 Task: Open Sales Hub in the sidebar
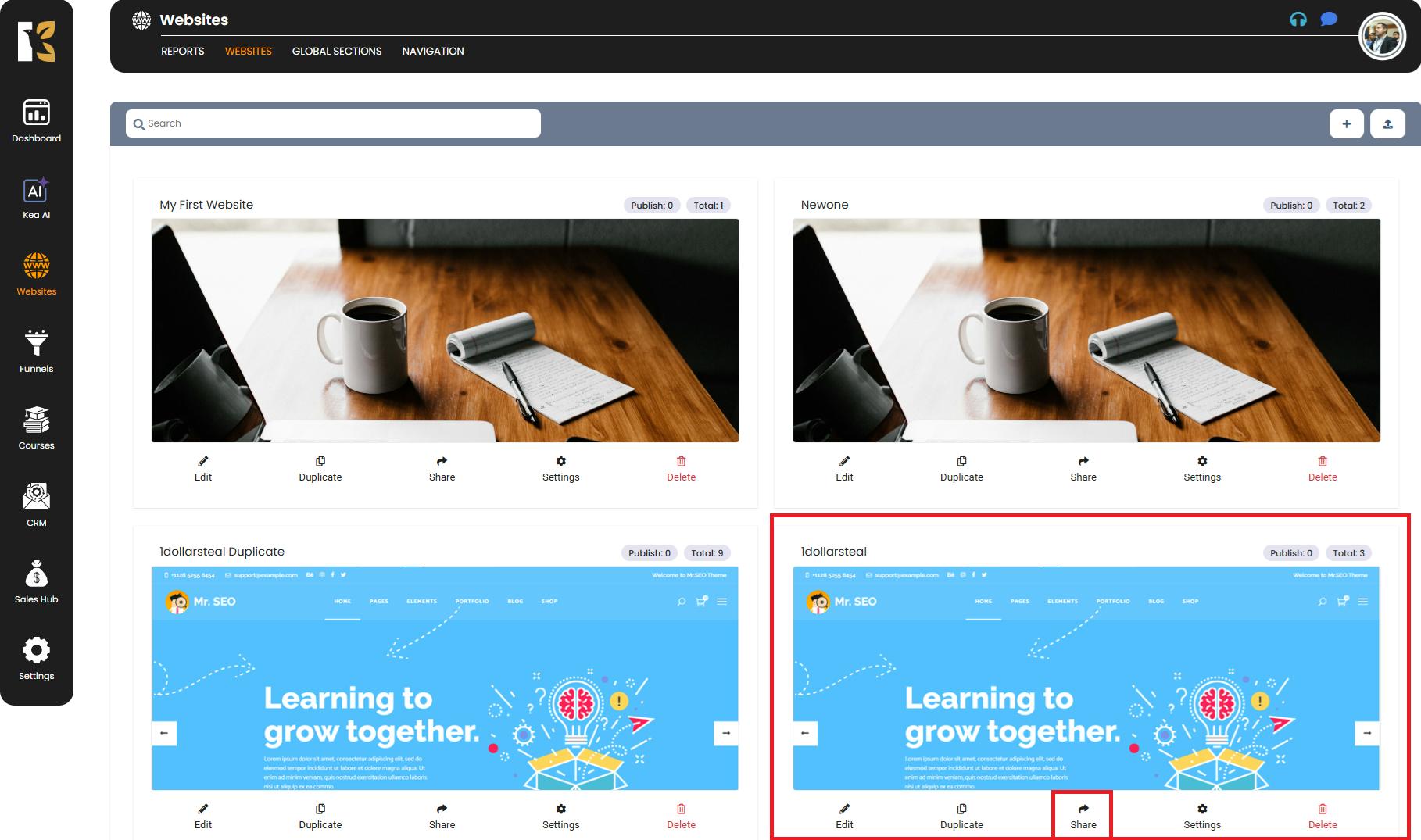(x=36, y=581)
